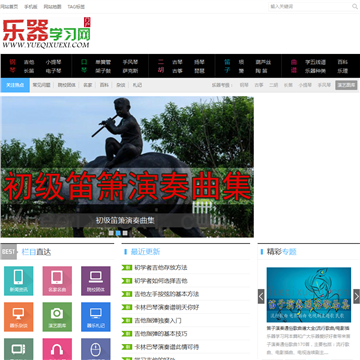Select the third banner slide dot
This screenshot has width=360, height=360.
(x=125, y=233)
